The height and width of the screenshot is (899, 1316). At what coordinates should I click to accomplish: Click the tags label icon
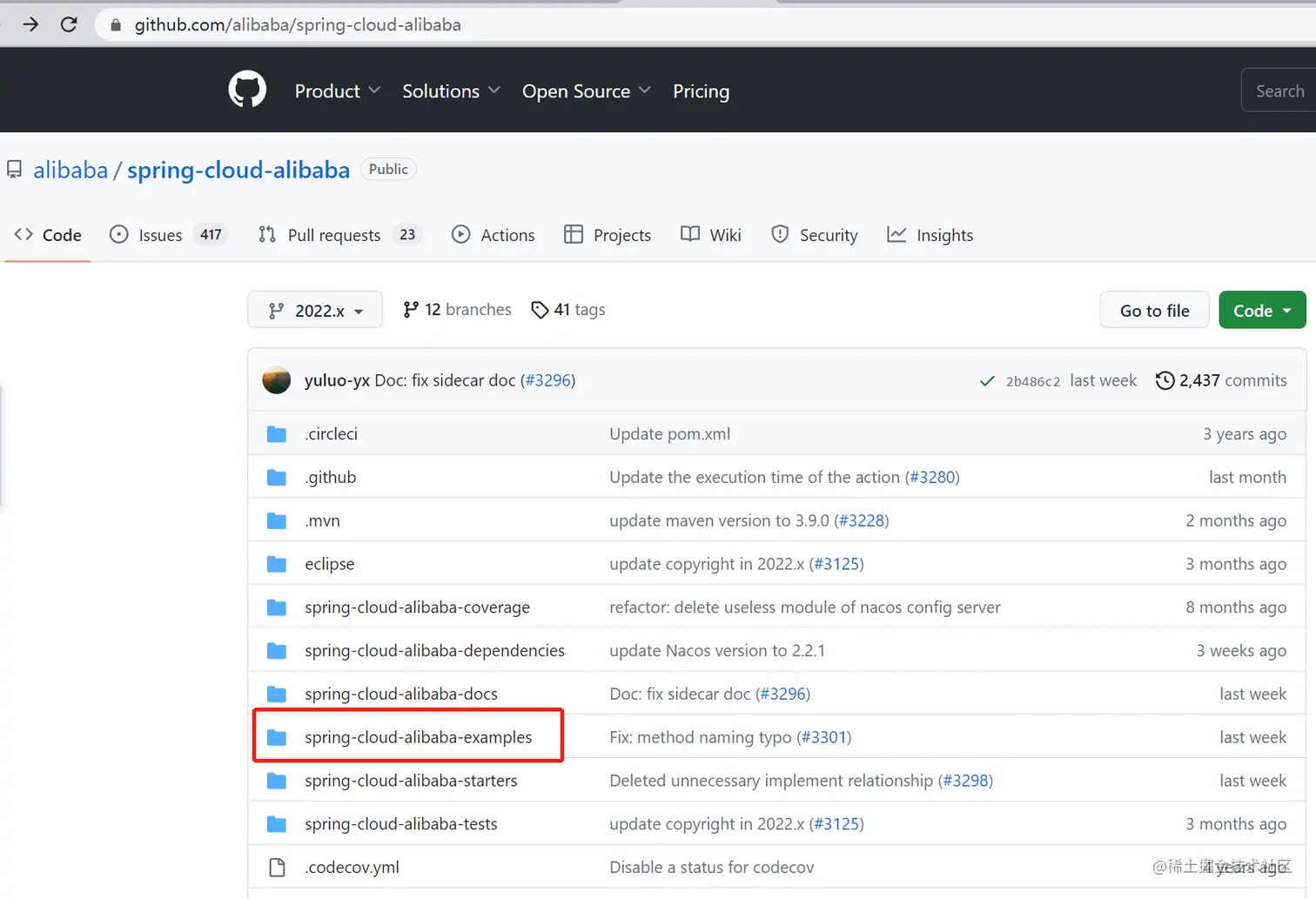tap(540, 310)
